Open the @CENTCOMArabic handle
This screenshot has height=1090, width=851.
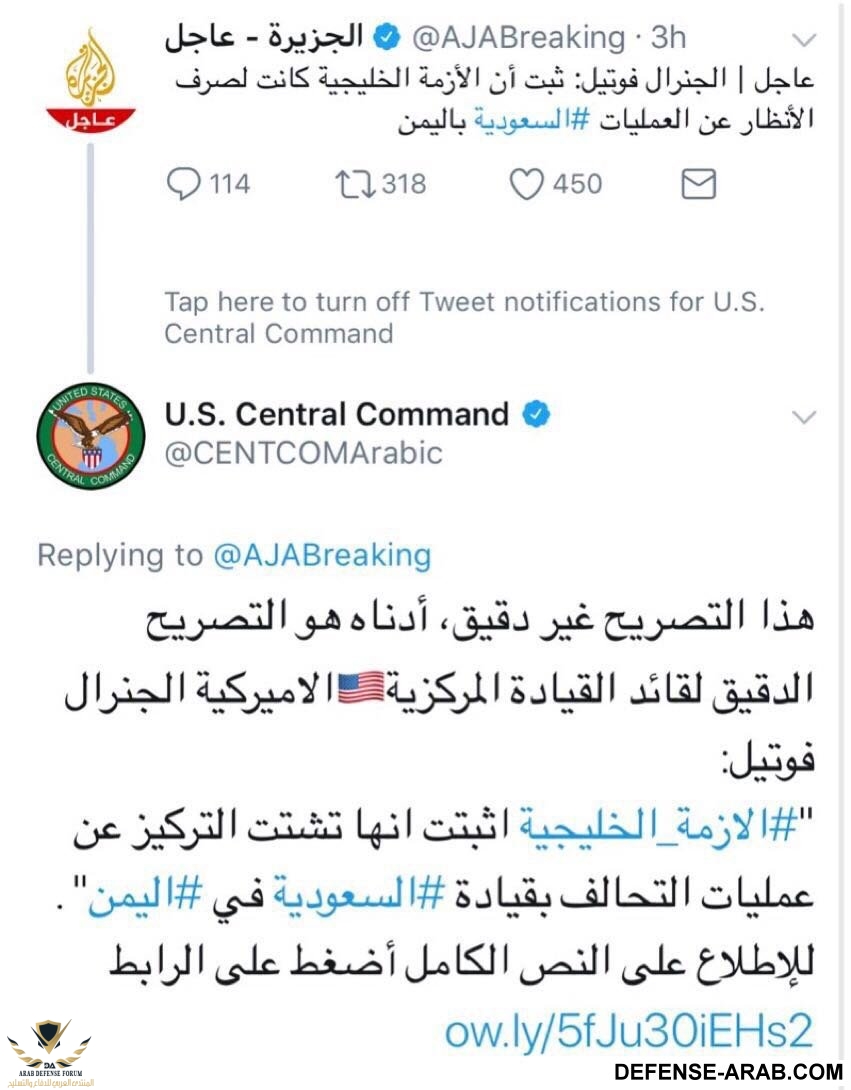click(303, 453)
